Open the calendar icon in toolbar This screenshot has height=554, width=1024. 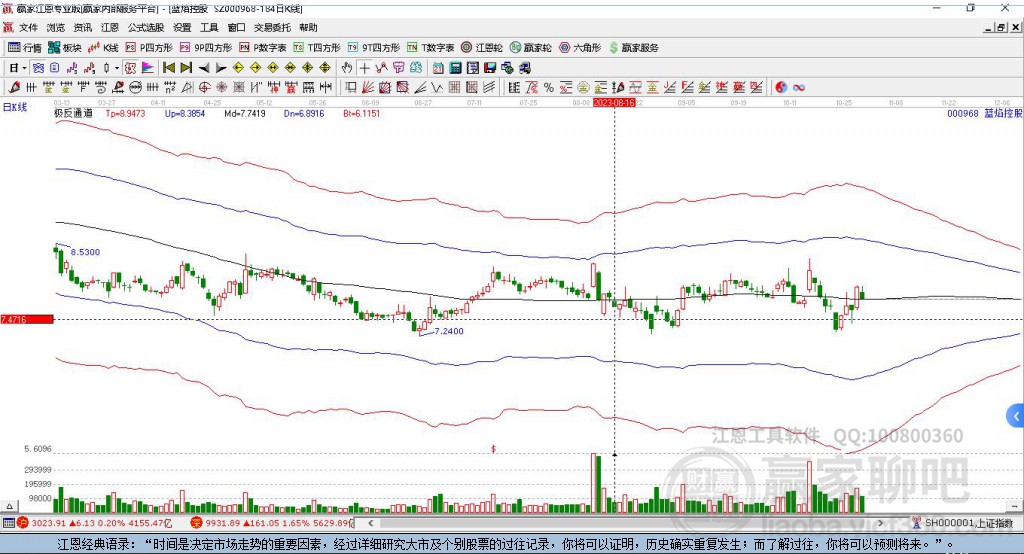[x=438, y=67]
